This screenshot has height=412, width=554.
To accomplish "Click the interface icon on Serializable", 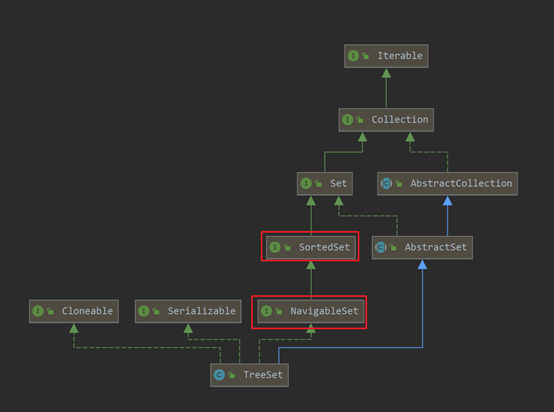I will [x=143, y=311].
